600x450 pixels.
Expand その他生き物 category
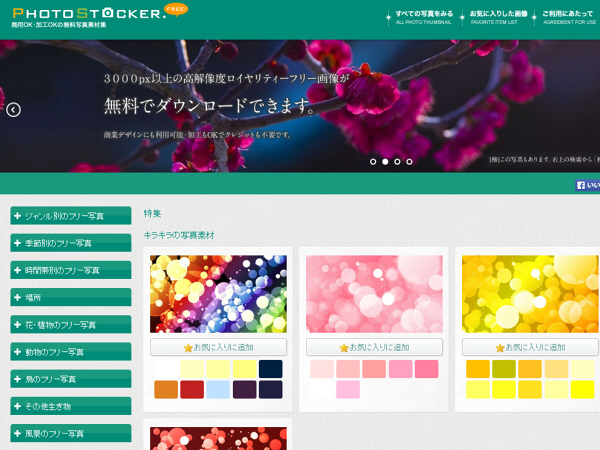pyautogui.click(x=71, y=406)
